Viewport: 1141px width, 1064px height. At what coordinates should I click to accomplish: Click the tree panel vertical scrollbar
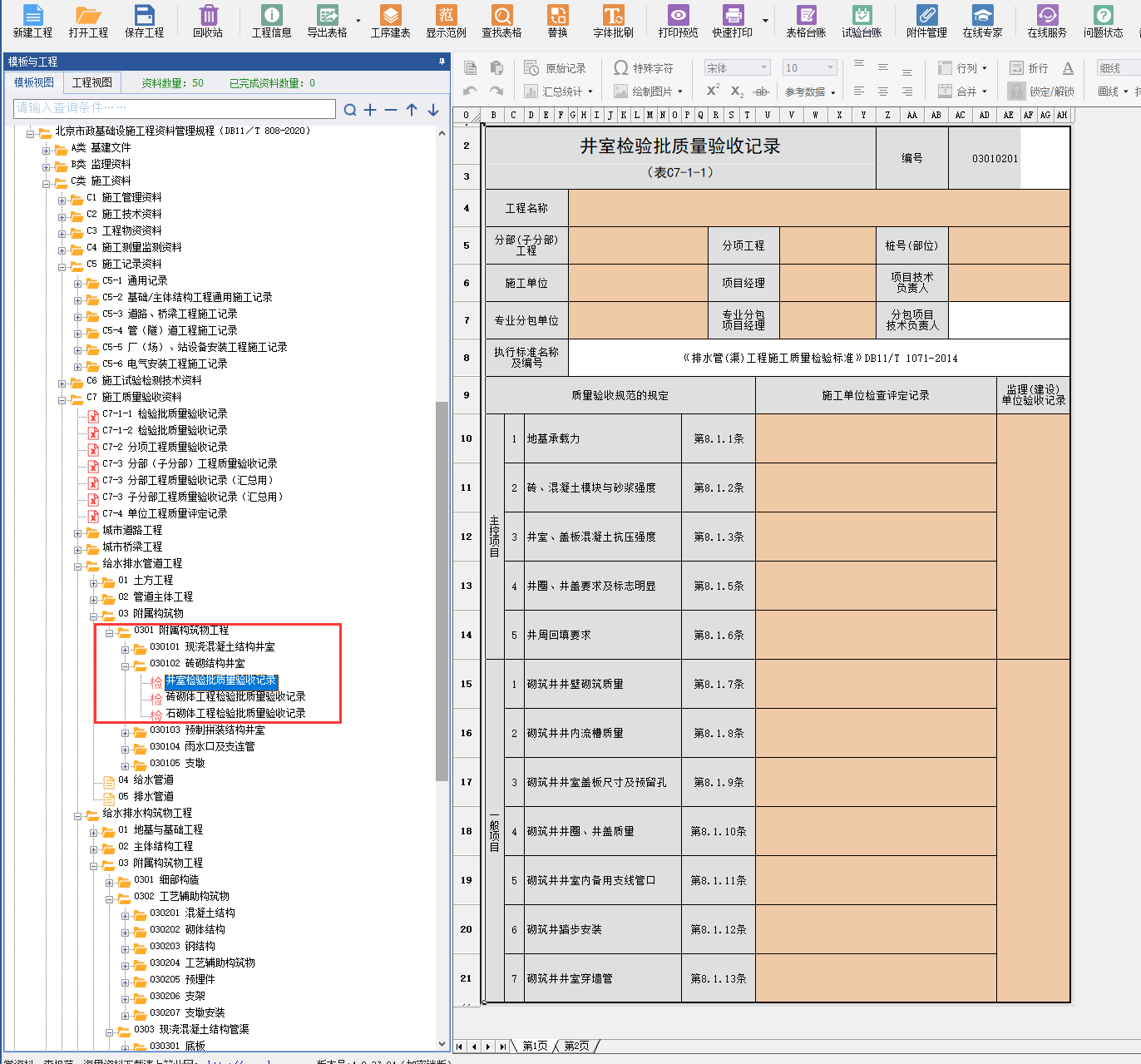coord(442,591)
